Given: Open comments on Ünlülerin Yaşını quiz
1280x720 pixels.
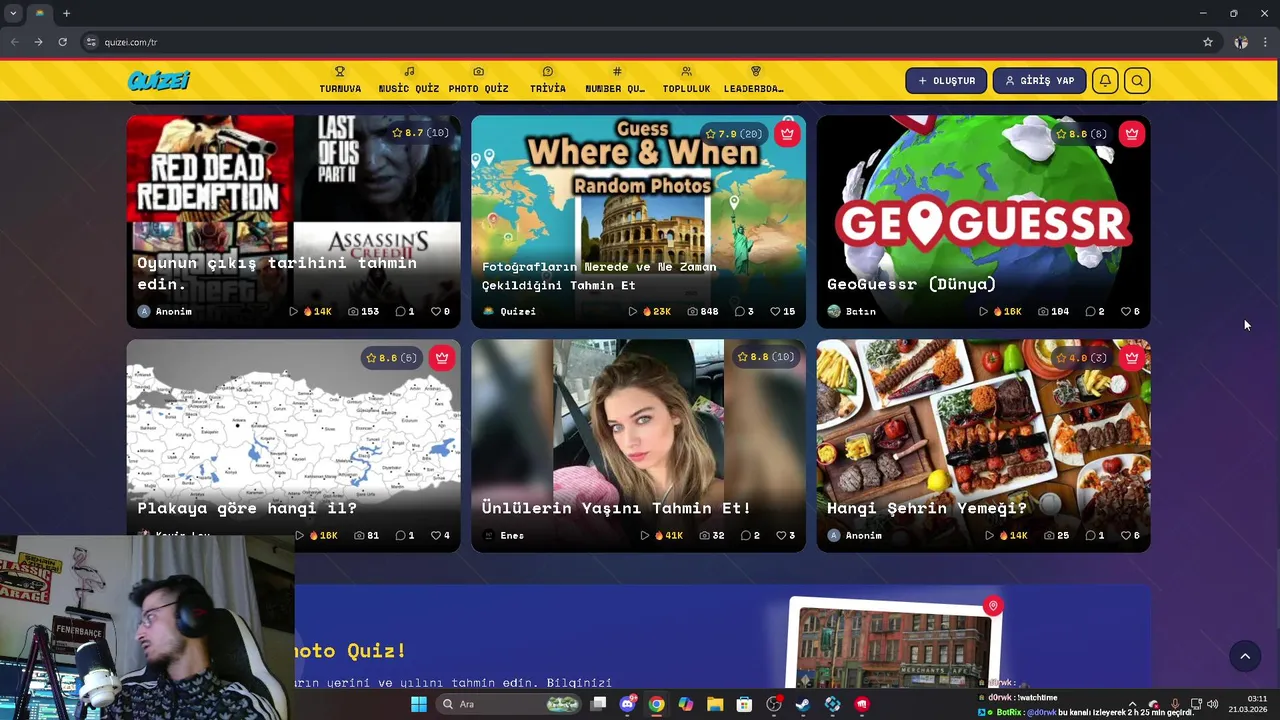Looking at the screenshot, I should [750, 535].
